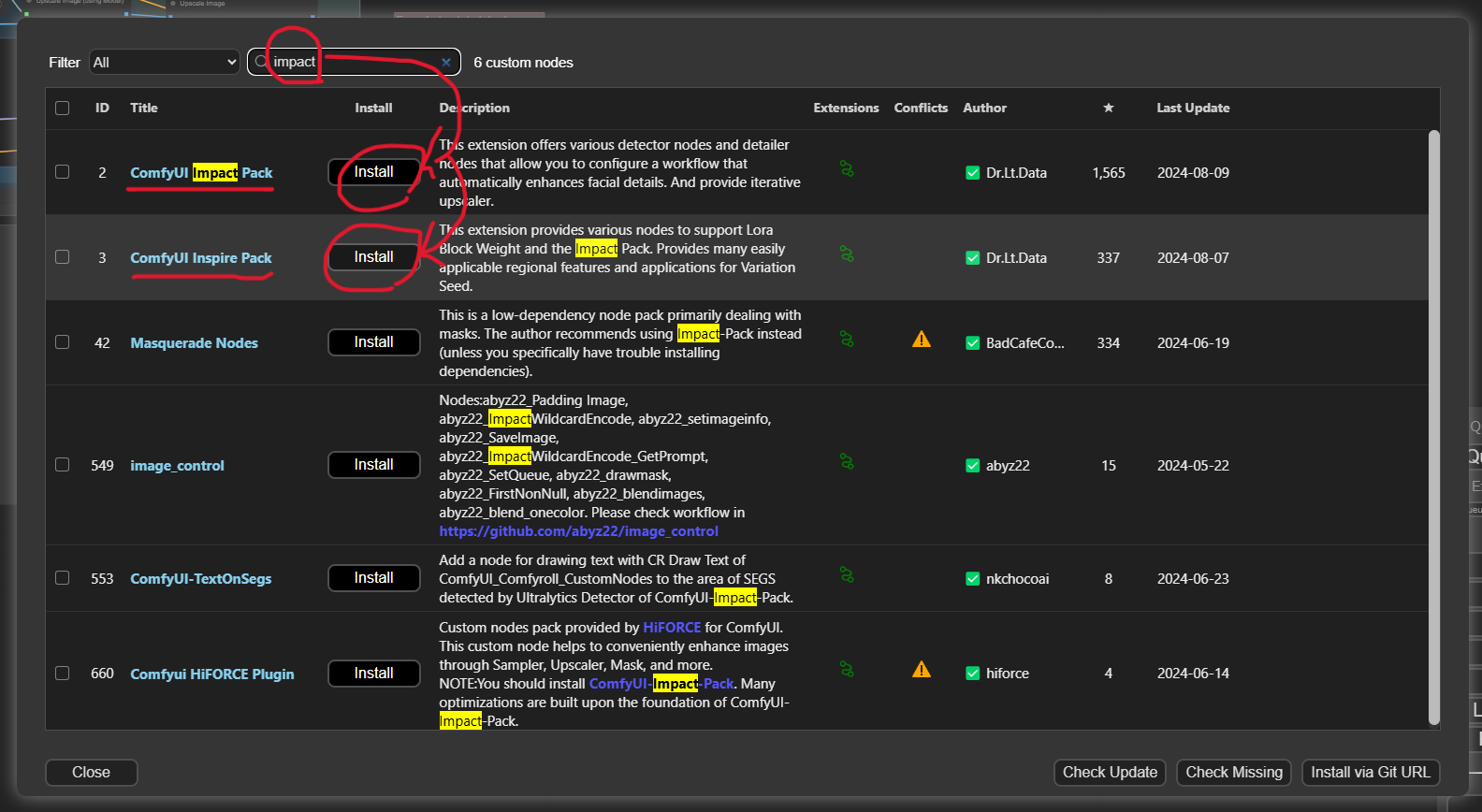Click the vertical scrollbar of the node list
Image resolution: width=1482 pixels, height=812 pixels.
(x=1434, y=428)
